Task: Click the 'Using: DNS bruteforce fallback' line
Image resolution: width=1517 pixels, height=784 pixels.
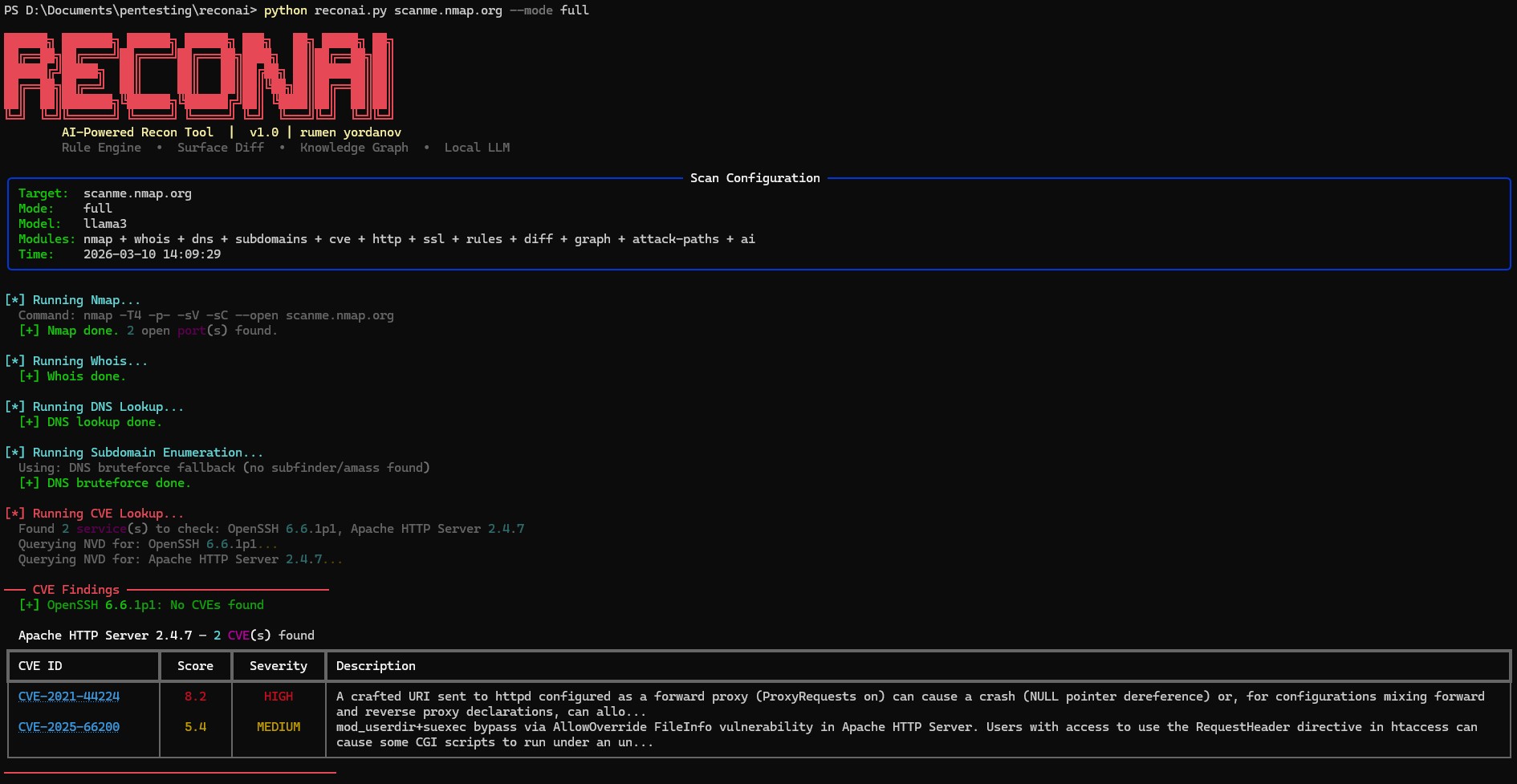Action: click(224, 468)
